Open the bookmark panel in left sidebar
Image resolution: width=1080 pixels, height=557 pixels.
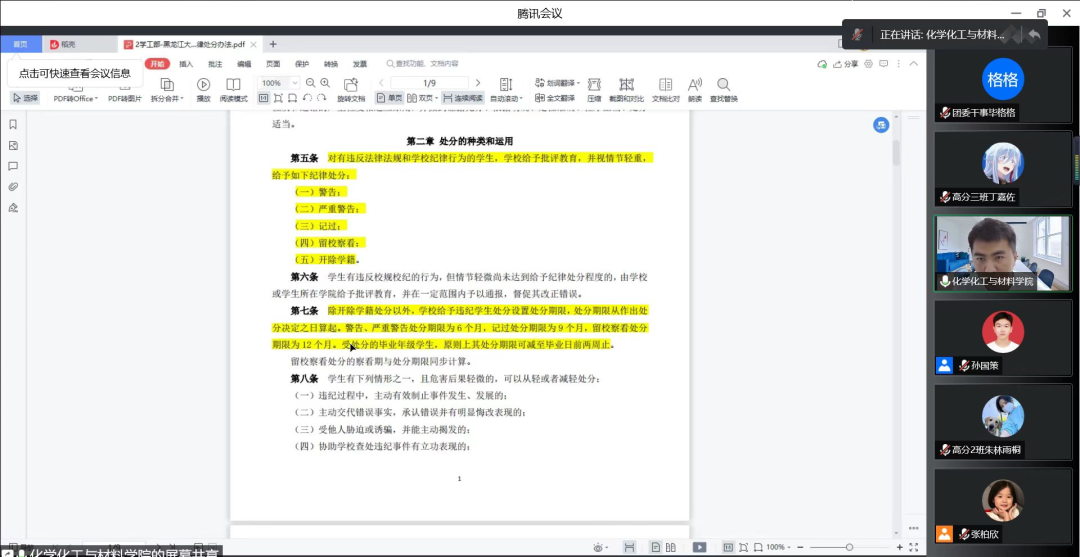(x=13, y=125)
